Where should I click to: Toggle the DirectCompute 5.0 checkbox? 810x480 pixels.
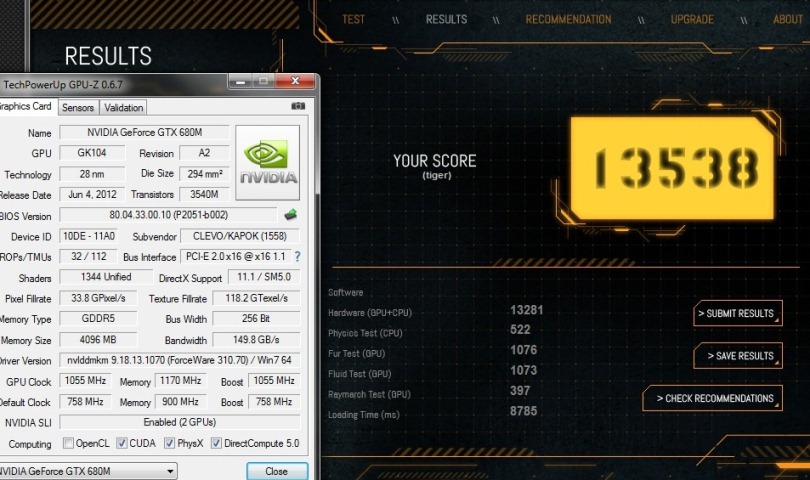point(216,443)
